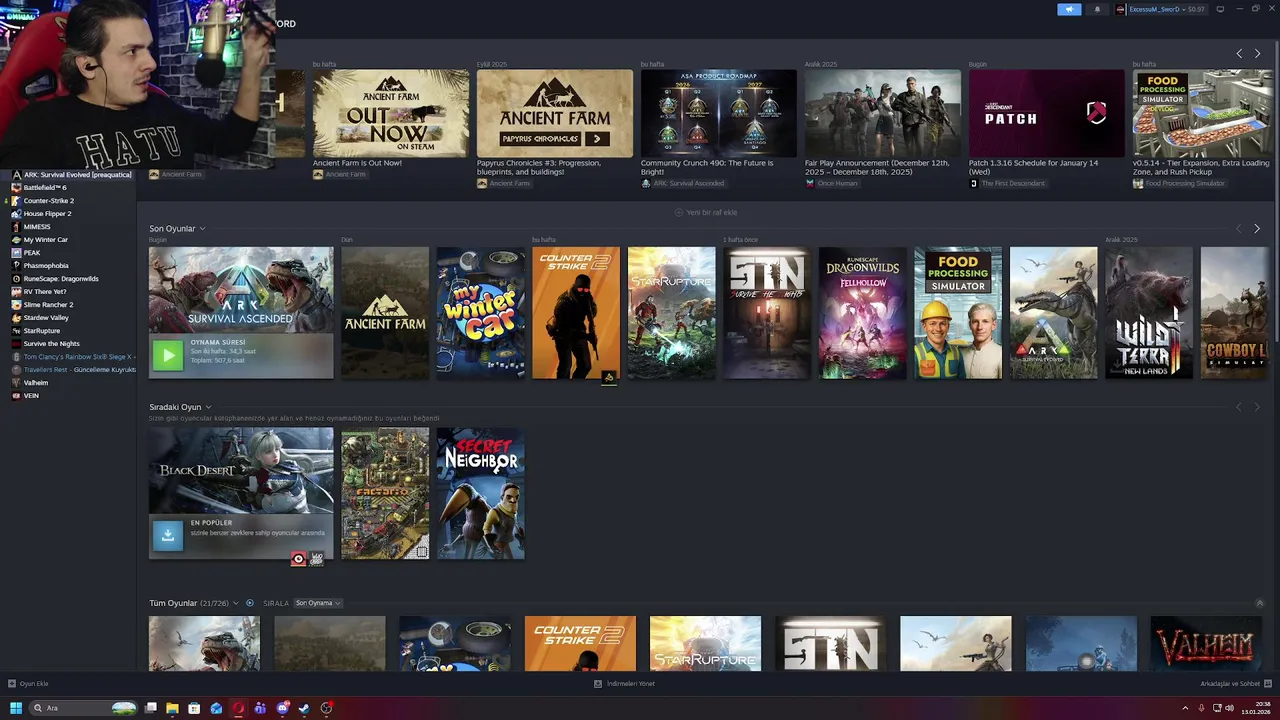Open the My Winter Car cover in Son Oyunlar
This screenshot has height=720, width=1280.
[480, 313]
